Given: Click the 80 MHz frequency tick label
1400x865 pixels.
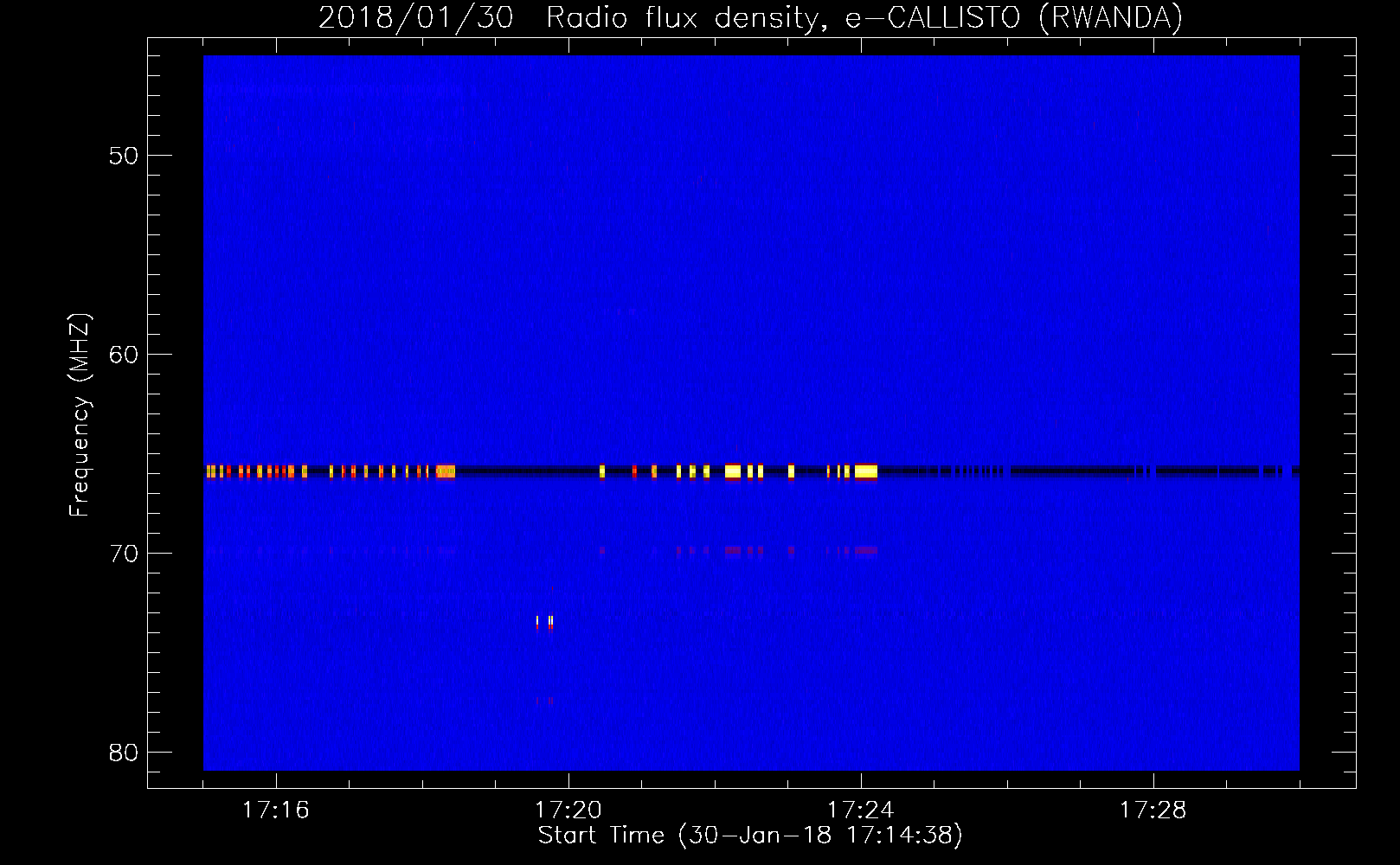Looking at the screenshot, I should tap(124, 753).
